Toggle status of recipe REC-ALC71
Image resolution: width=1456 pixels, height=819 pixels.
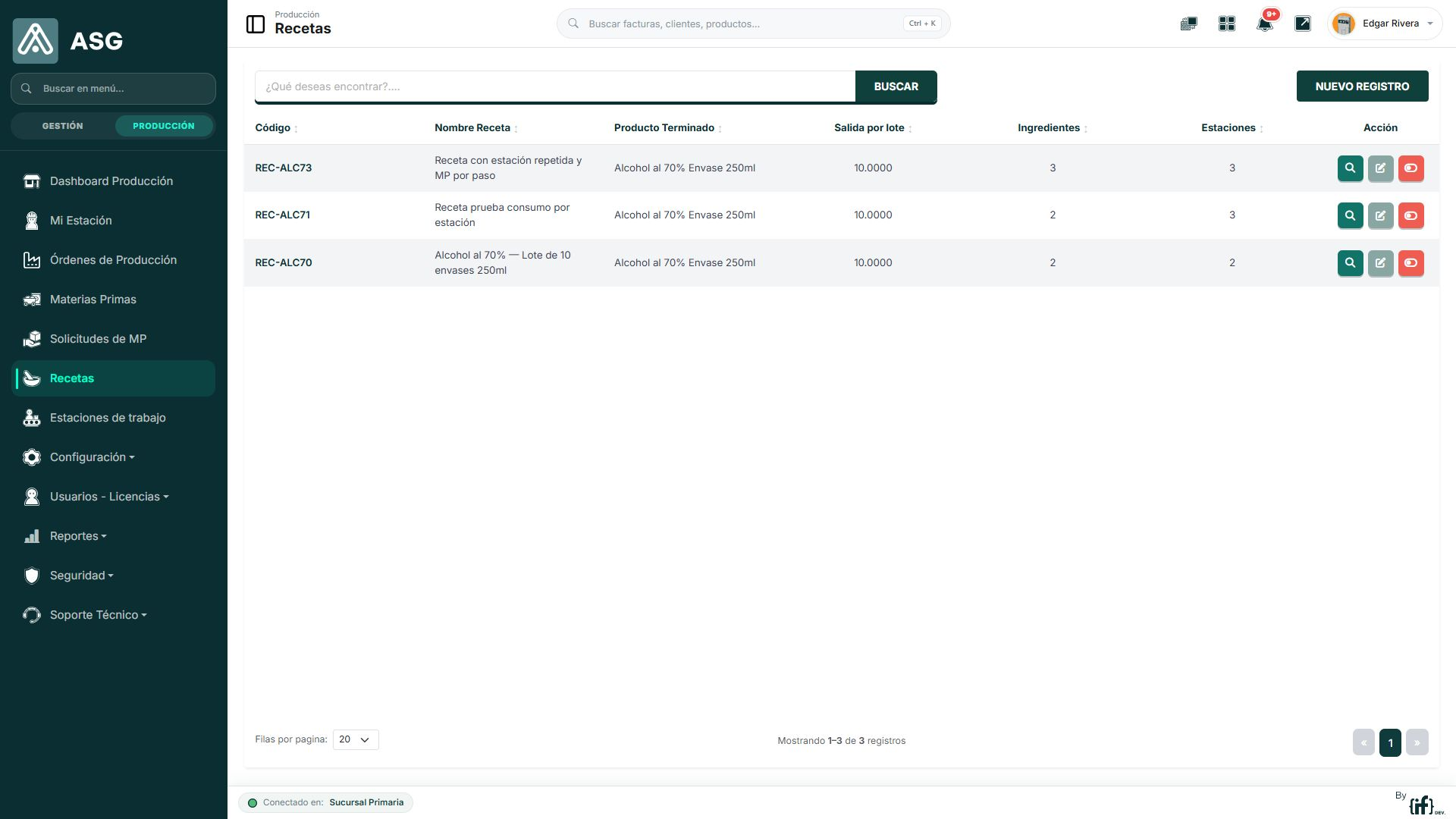coord(1410,215)
